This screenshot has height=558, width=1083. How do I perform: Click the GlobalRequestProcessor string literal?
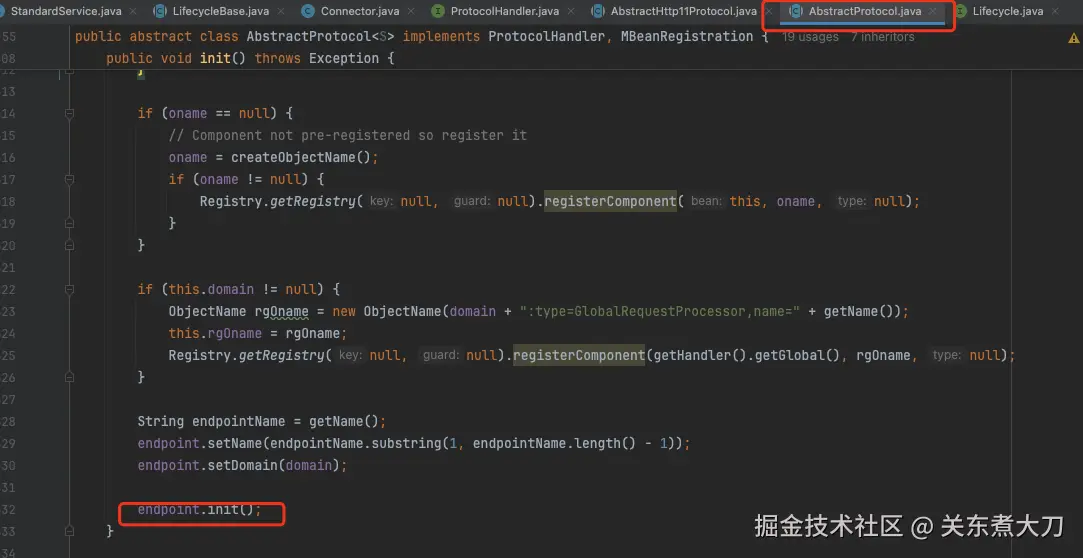[x=660, y=311]
